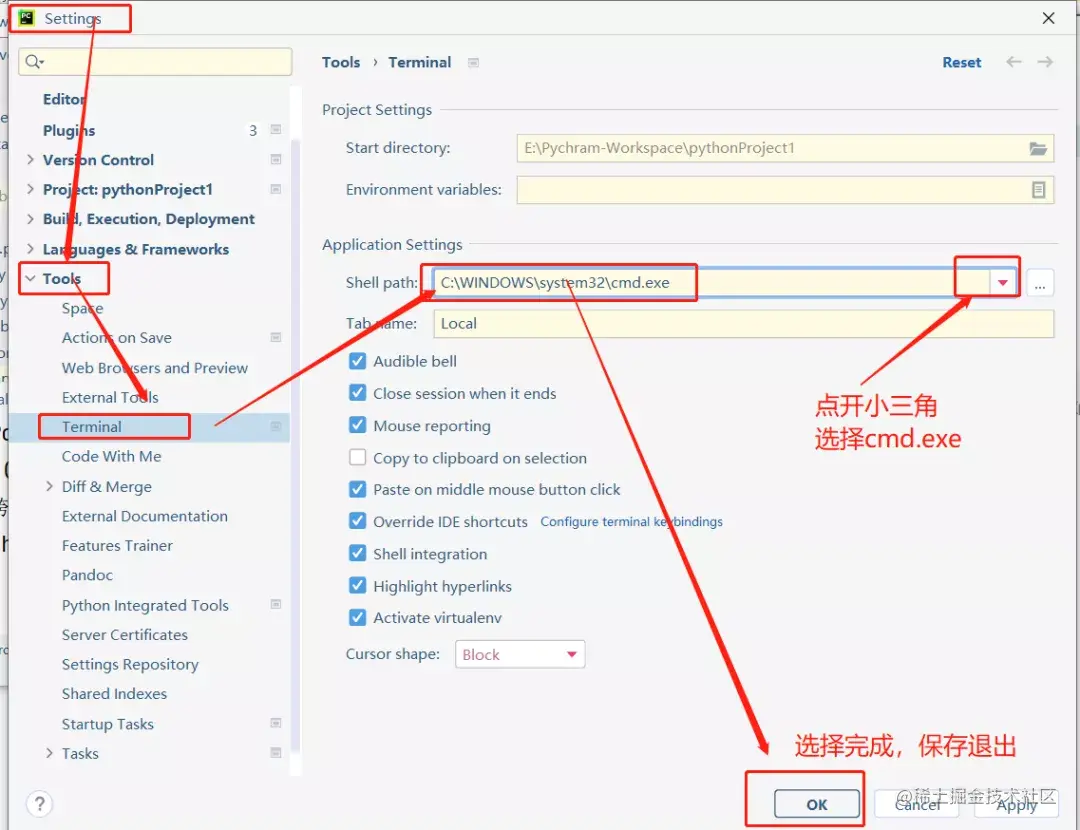Viewport: 1080px width, 830px height.
Task: Open External Documentation settings
Action: (x=145, y=516)
